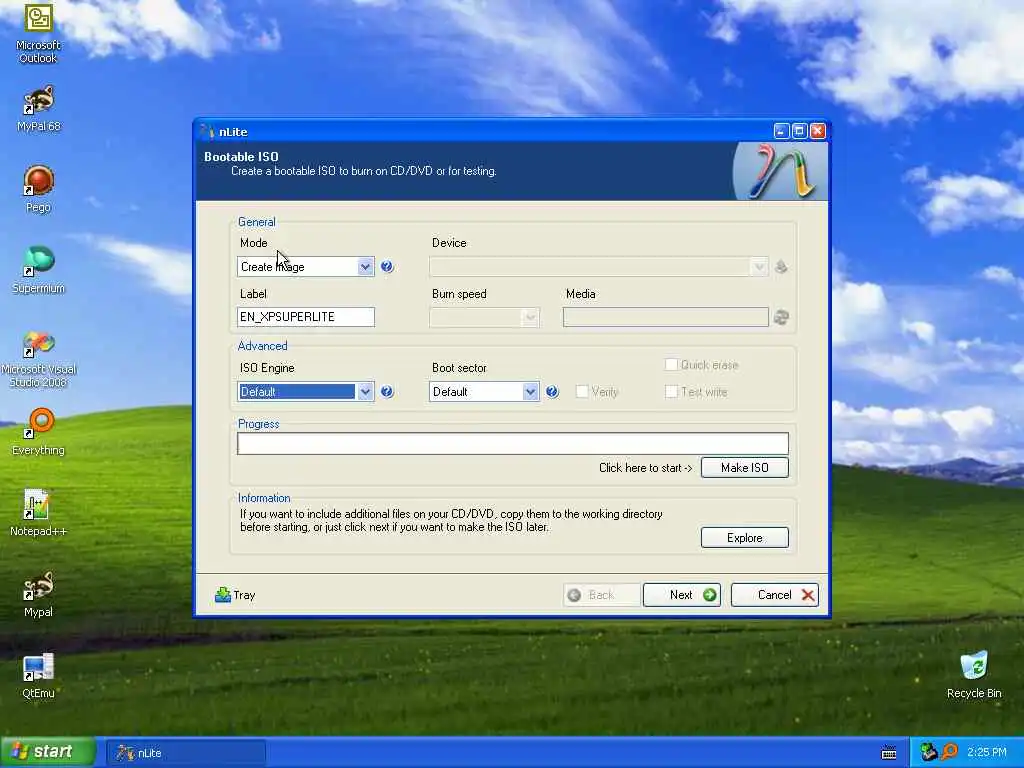Image resolution: width=1024 pixels, height=768 pixels.
Task: Open the Mode dropdown showing Create Image
Action: (306, 266)
